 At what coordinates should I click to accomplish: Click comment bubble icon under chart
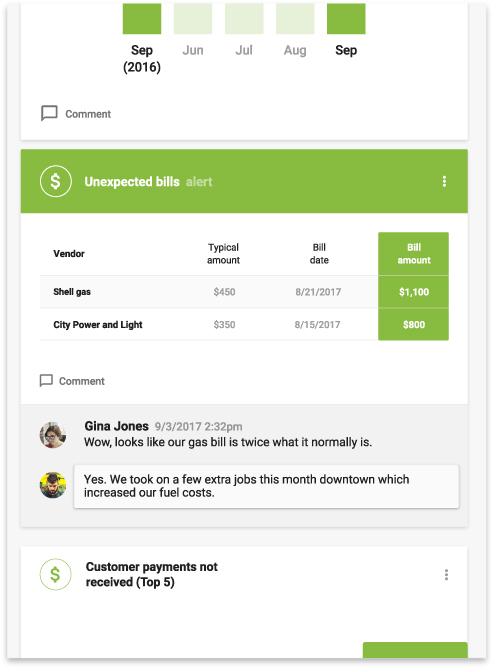point(49,113)
